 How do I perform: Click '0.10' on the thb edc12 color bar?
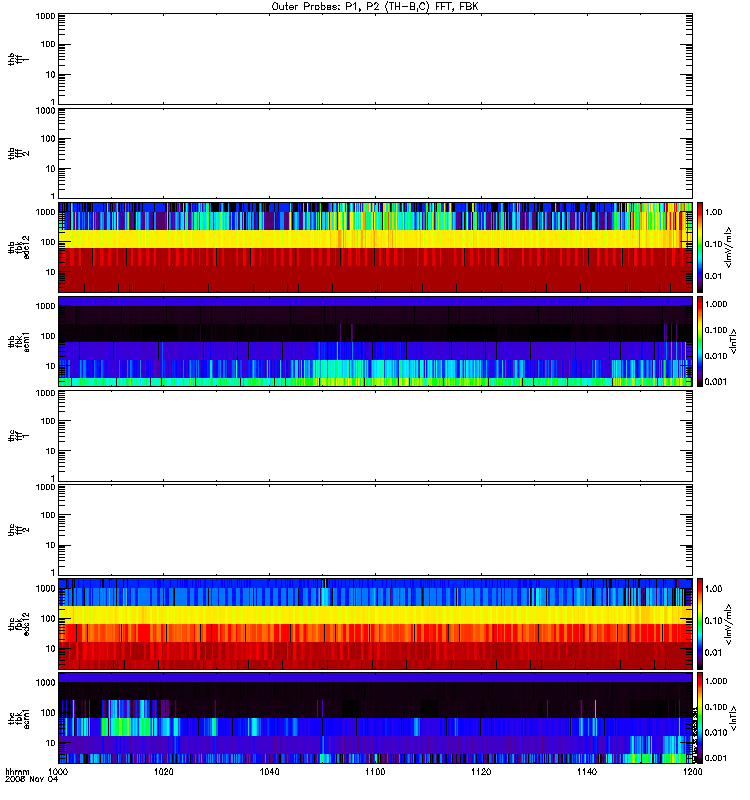pos(714,244)
